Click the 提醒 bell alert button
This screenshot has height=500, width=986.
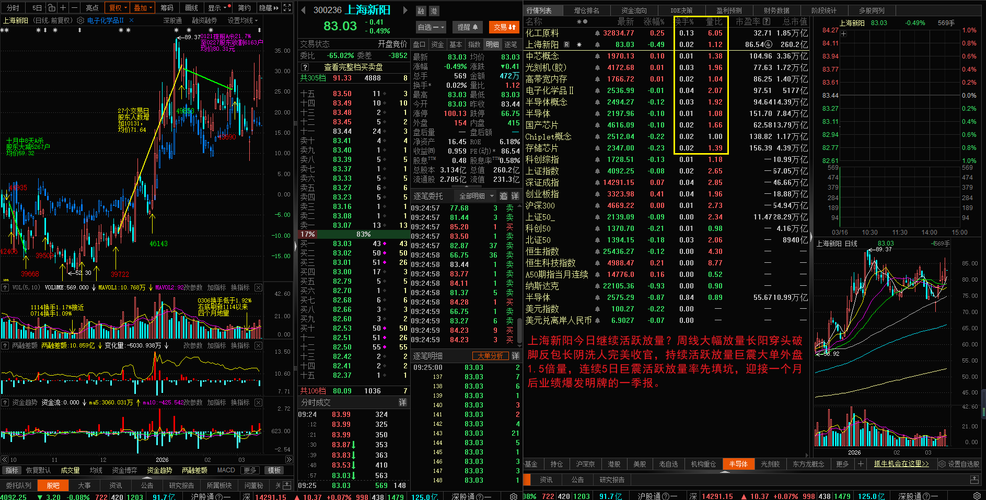pyautogui.click(x=467, y=27)
